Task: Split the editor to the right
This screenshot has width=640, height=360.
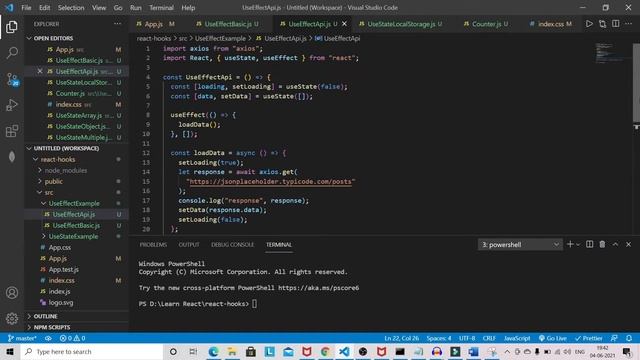Action: (616, 24)
